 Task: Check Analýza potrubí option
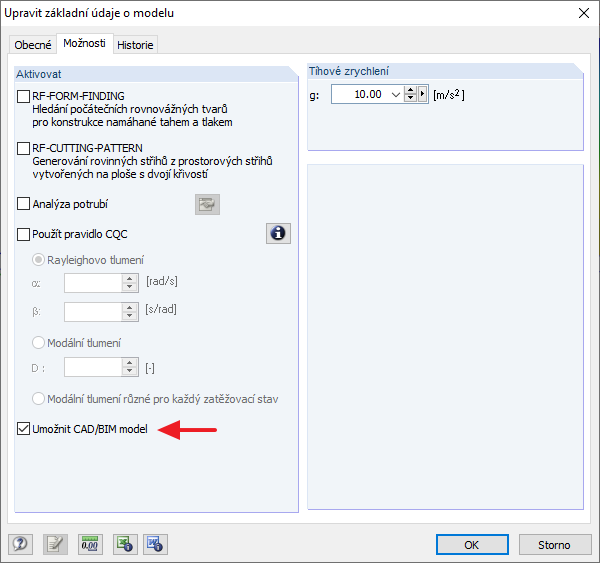(23, 204)
